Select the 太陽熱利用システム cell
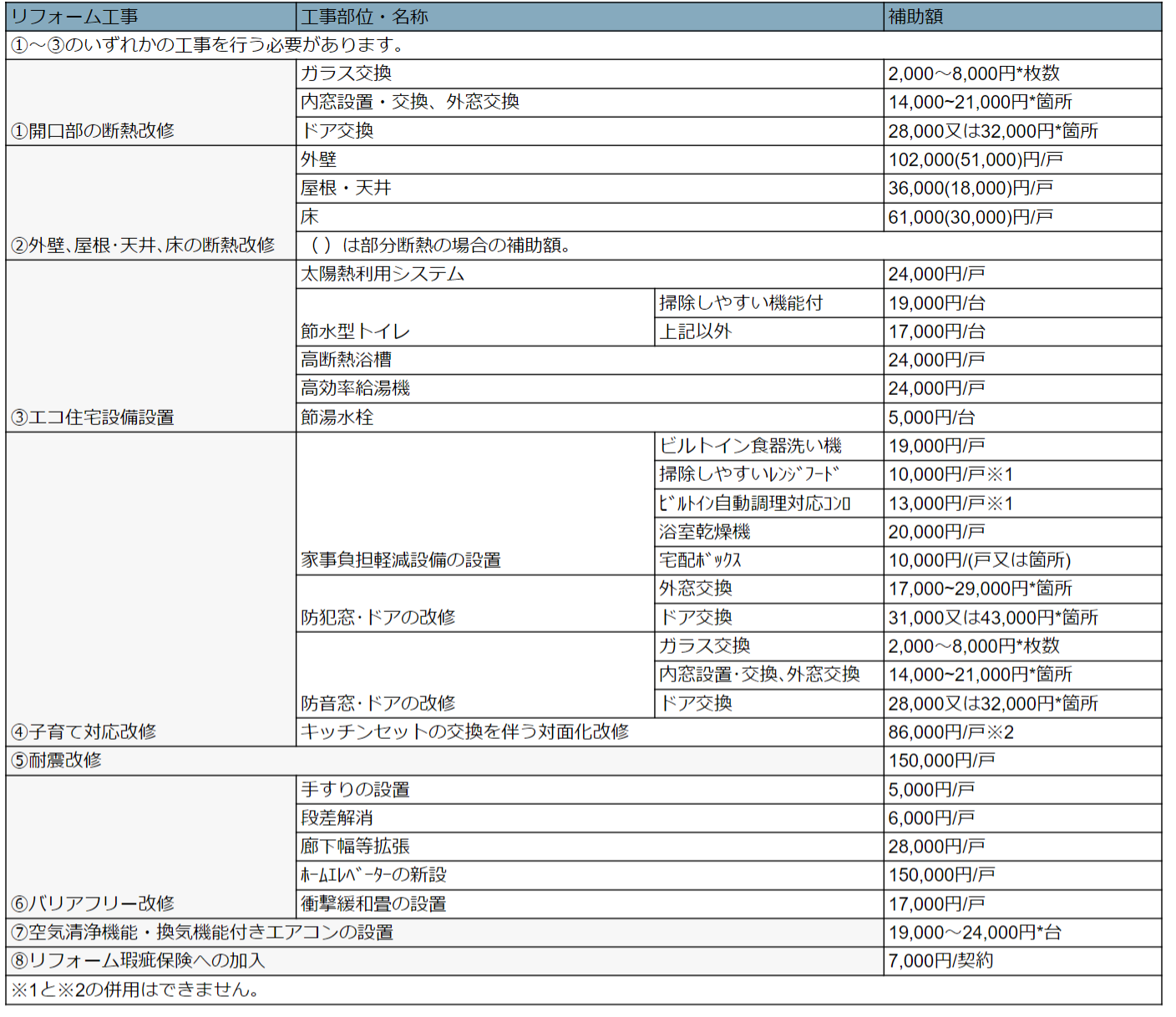Image resolution: width=1176 pixels, height=1017 pixels. point(589,274)
